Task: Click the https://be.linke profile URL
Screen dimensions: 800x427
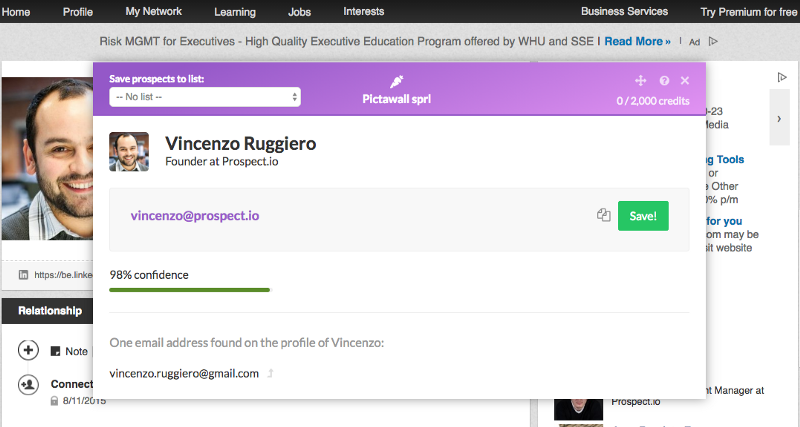Action: coord(63,275)
